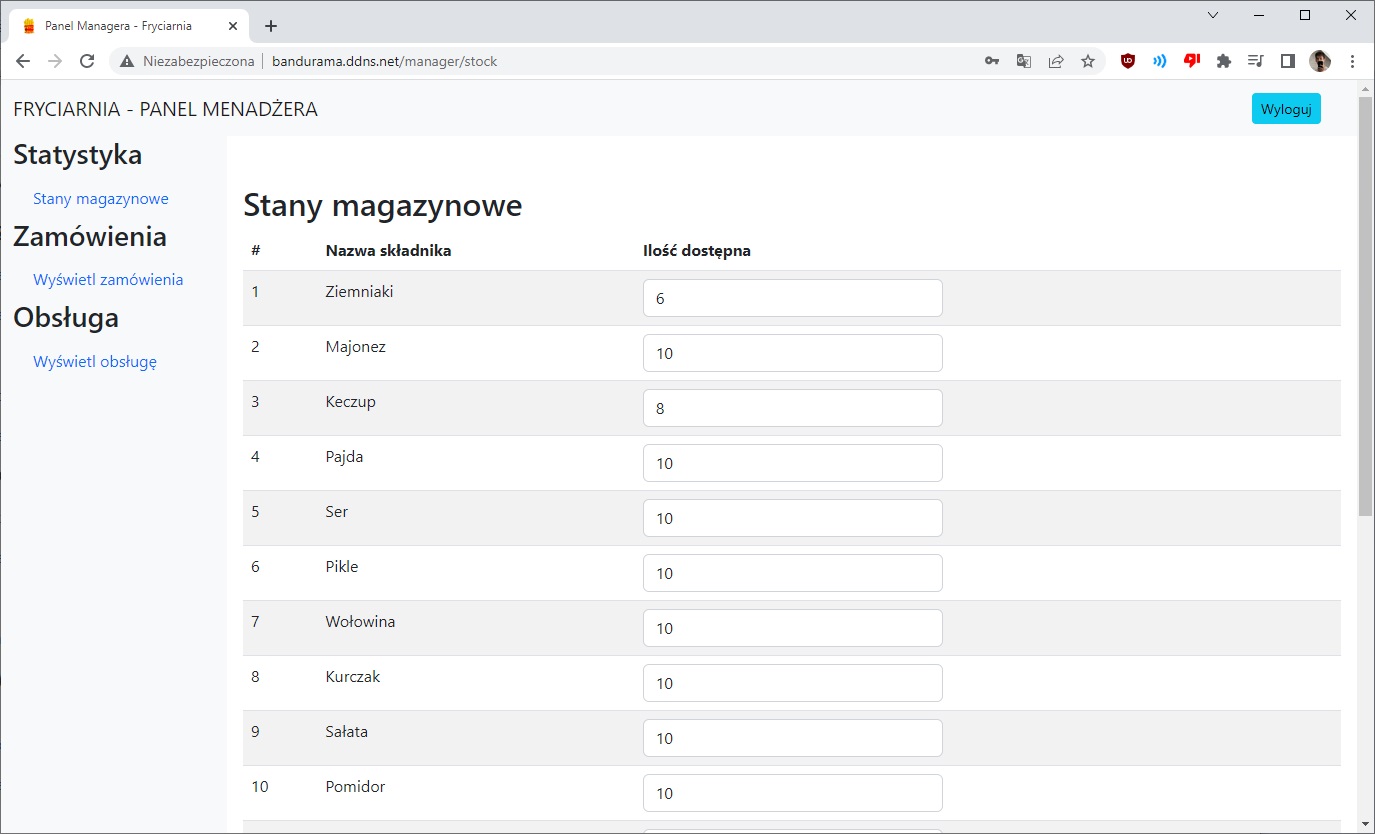
Task: Open Chrome three-dot menu
Action: pos(1352,61)
